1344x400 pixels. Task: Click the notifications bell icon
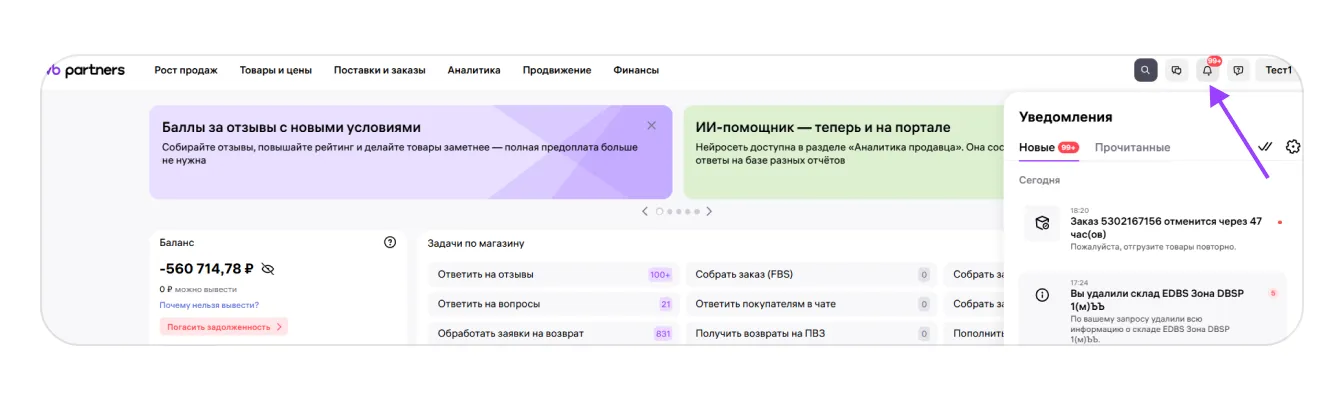tap(1208, 70)
